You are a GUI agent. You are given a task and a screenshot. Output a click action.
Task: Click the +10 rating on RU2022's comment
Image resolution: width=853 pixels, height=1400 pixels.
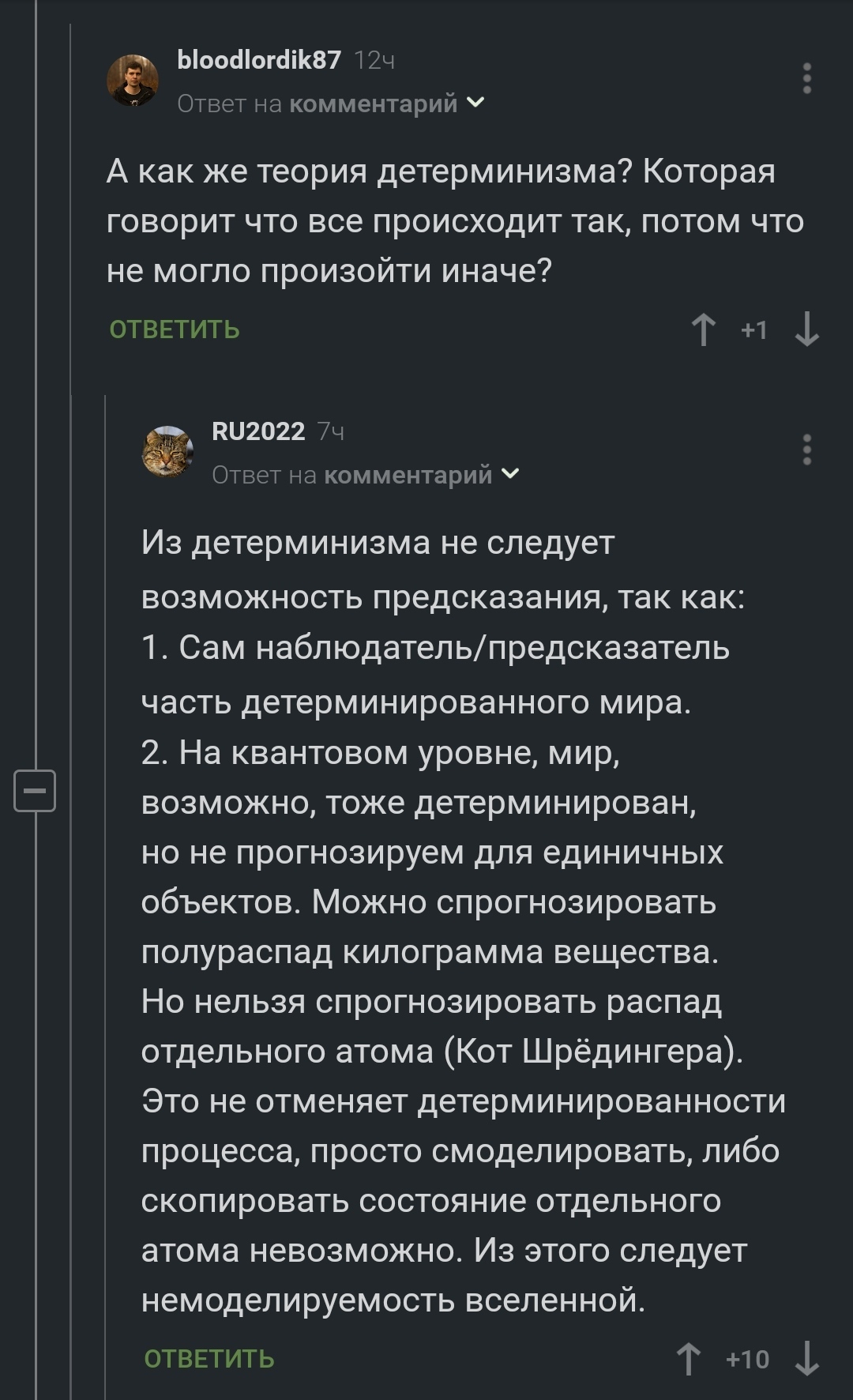tap(747, 1359)
